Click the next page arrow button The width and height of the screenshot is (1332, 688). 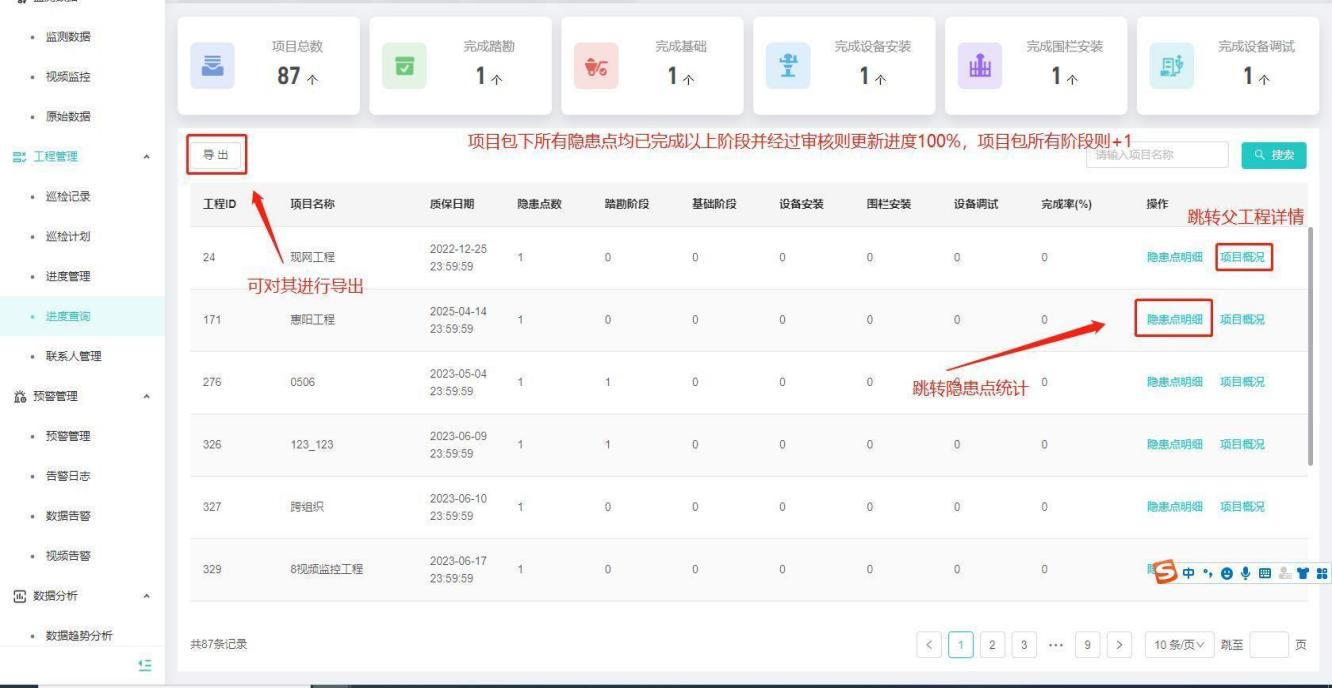tap(1120, 644)
